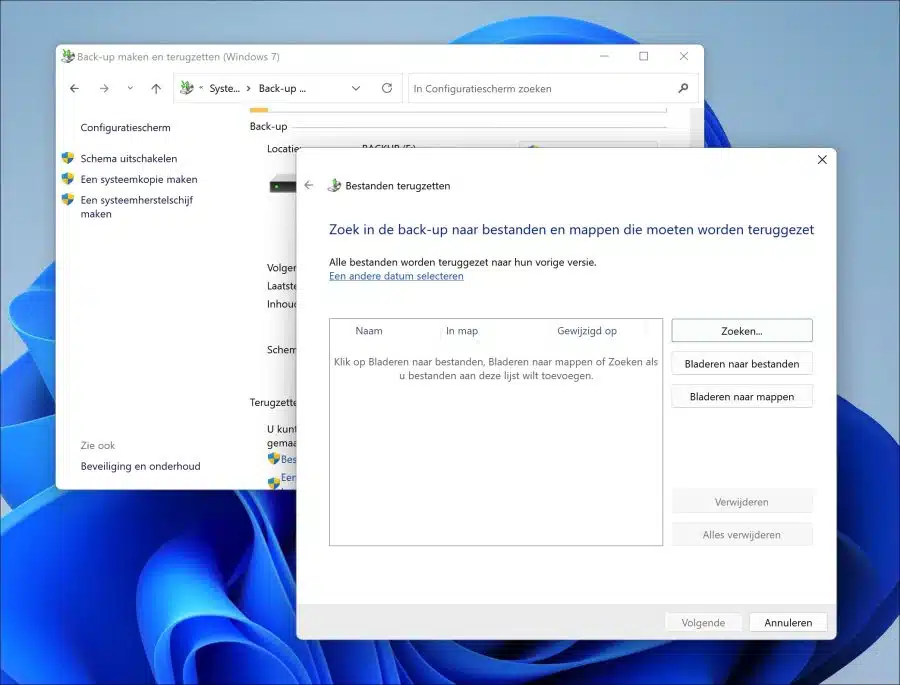Maximize the Back-up maken en terugzetten window

pyautogui.click(x=643, y=56)
